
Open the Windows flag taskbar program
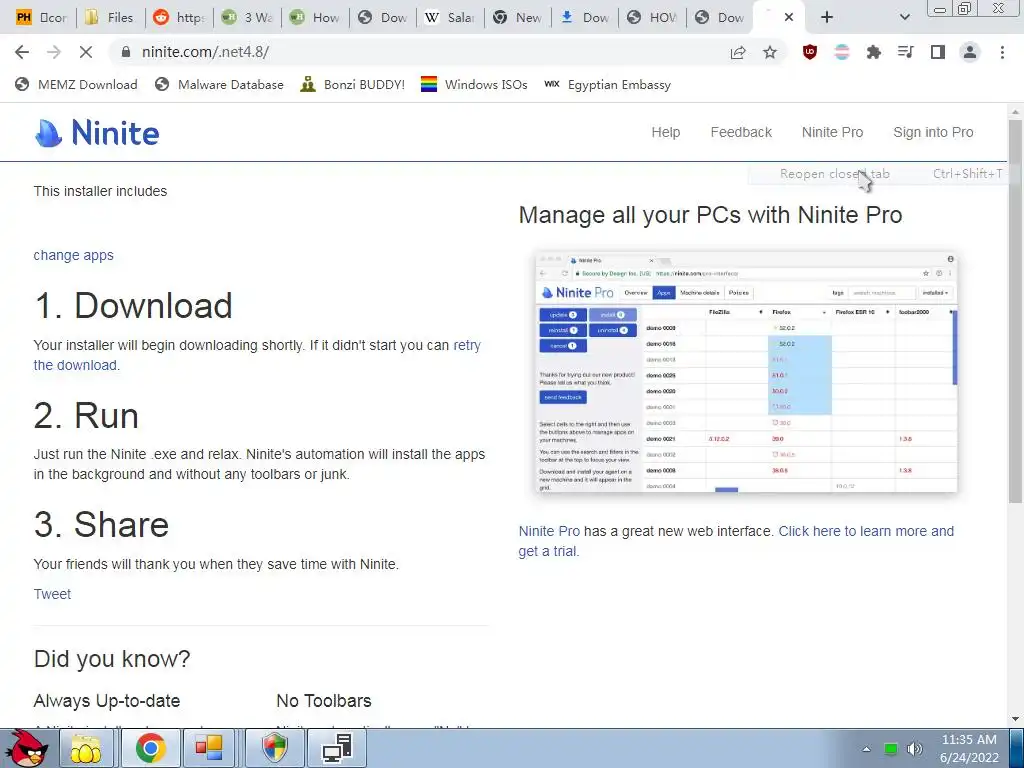coord(208,748)
